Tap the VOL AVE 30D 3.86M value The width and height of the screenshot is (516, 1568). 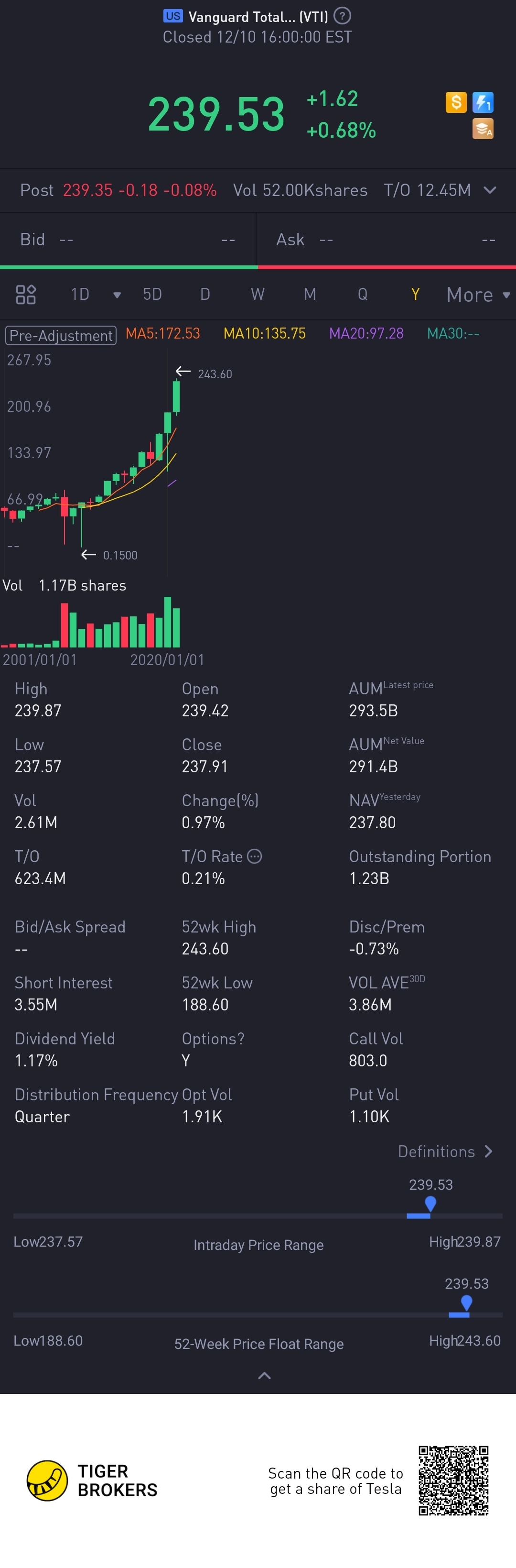point(370,1005)
